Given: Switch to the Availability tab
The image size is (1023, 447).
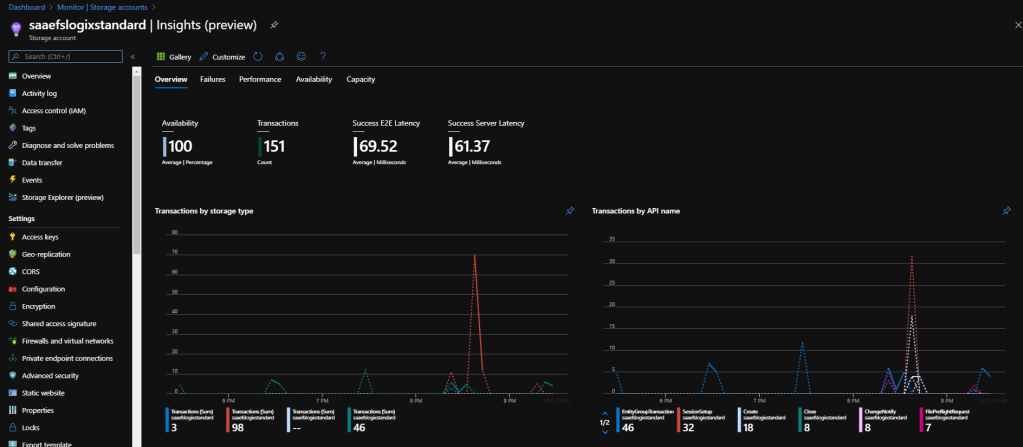Looking at the screenshot, I should [x=314, y=79].
